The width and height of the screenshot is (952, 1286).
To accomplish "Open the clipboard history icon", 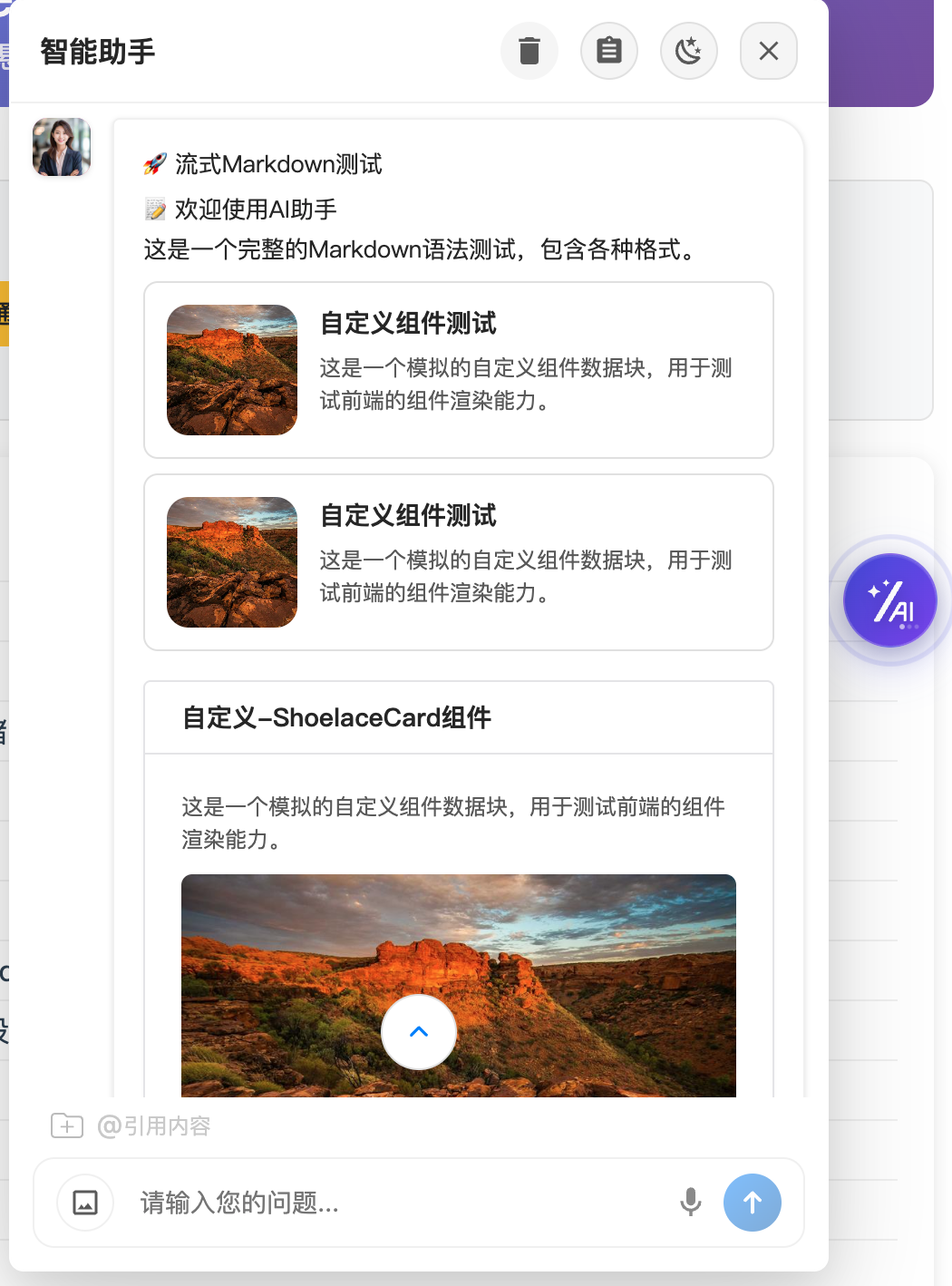I will (x=609, y=51).
